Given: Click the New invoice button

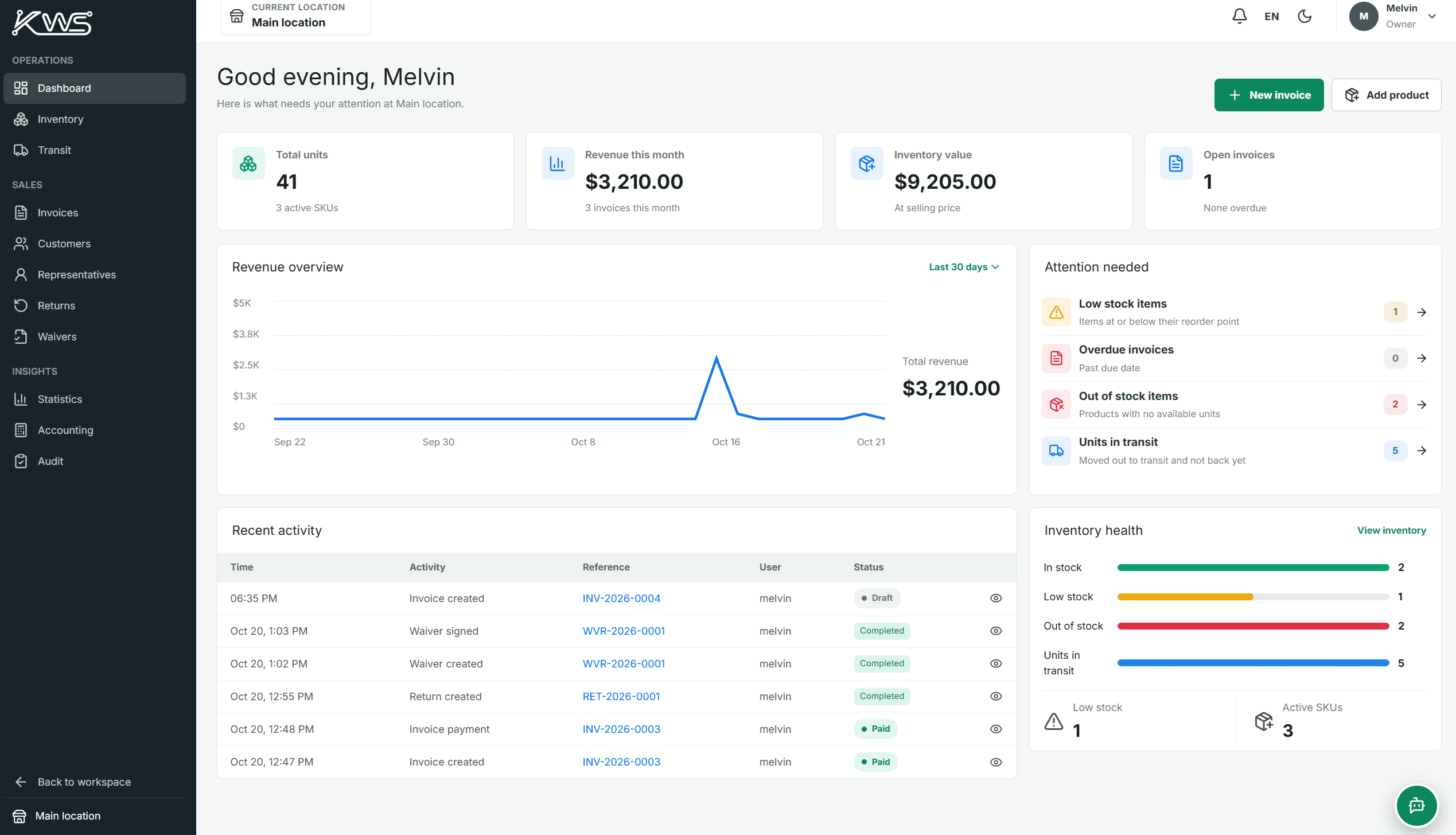Looking at the screenshot, I should coord(1268,95).
